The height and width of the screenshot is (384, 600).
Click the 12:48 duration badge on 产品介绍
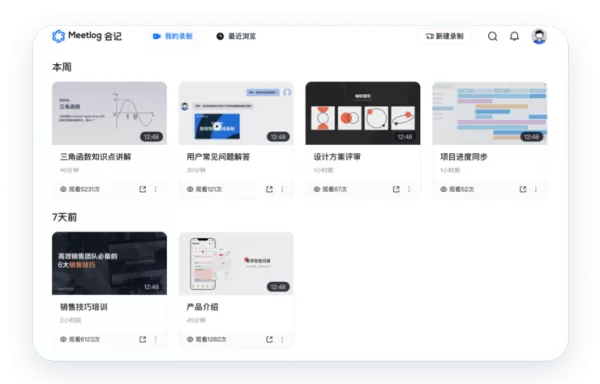pos(278,287)
